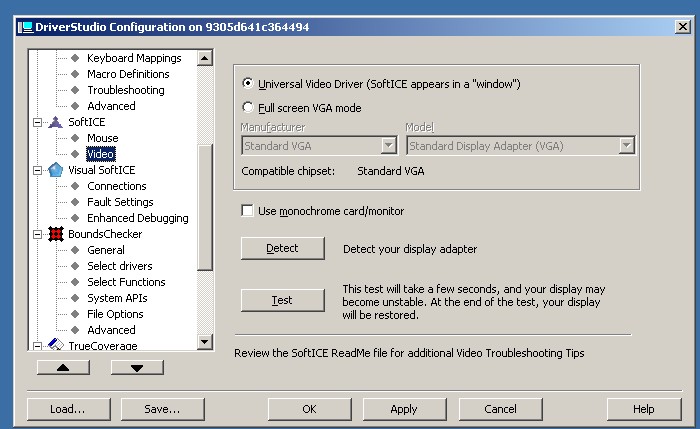The image size is (700, 429).
Task: Select the BoundsChecker label in tree
Action: point(105,234)
